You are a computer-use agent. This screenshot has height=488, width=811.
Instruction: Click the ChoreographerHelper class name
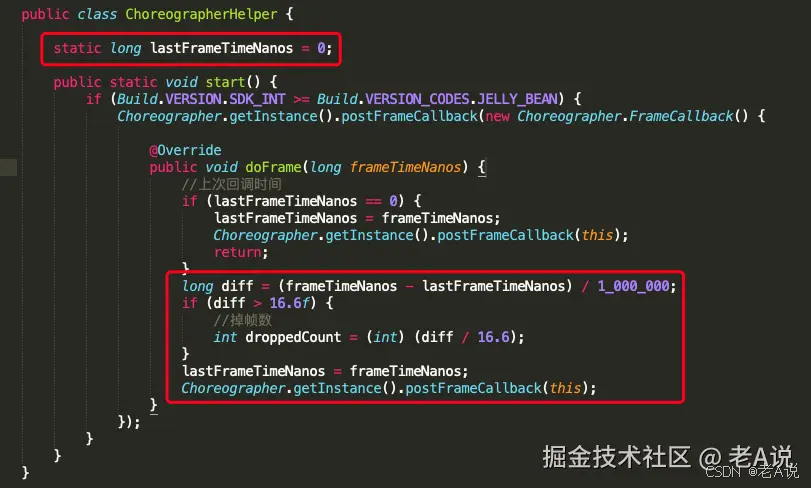[201, 14]
